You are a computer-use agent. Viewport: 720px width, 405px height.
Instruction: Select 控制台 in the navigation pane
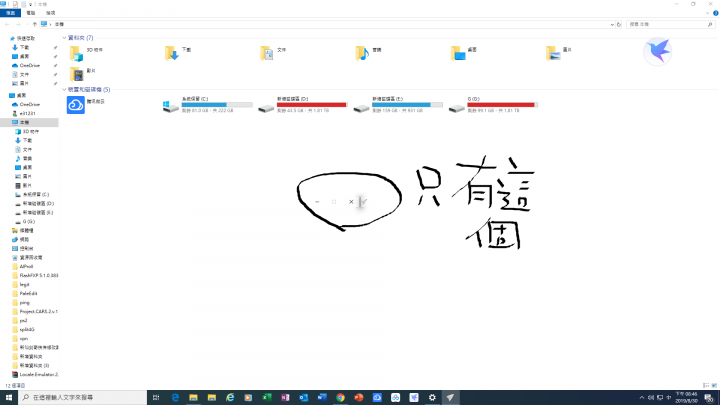(26, 248)
